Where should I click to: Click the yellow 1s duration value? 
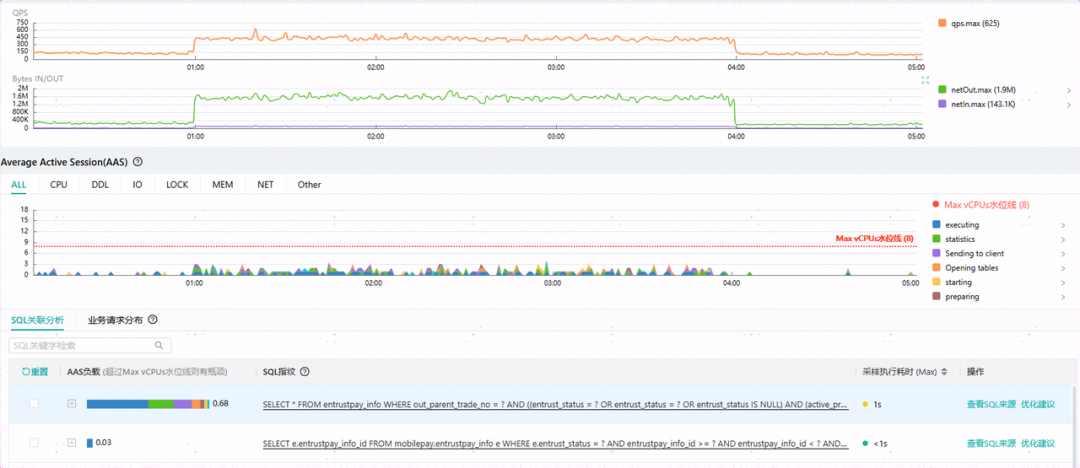878,404
